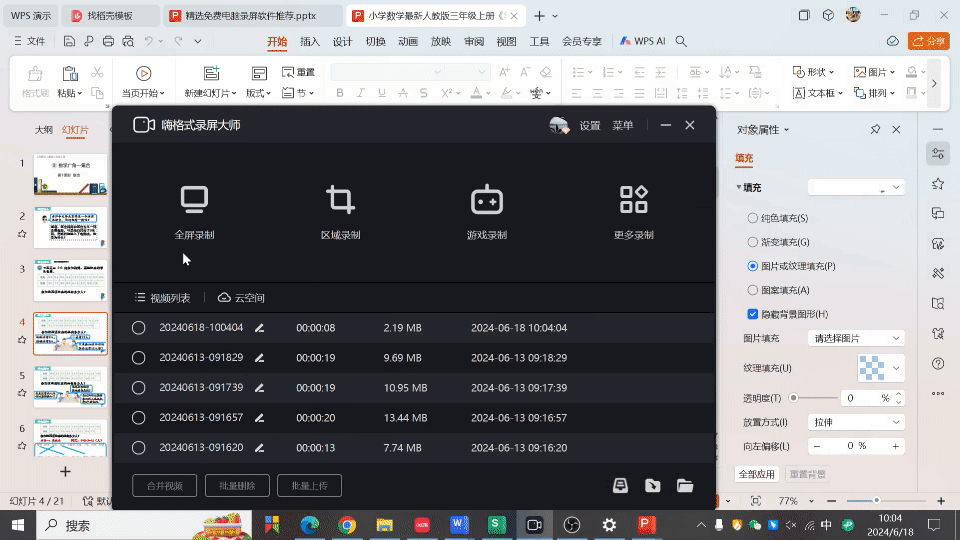Open Google Chrome from the taskbar

point(347,525)
